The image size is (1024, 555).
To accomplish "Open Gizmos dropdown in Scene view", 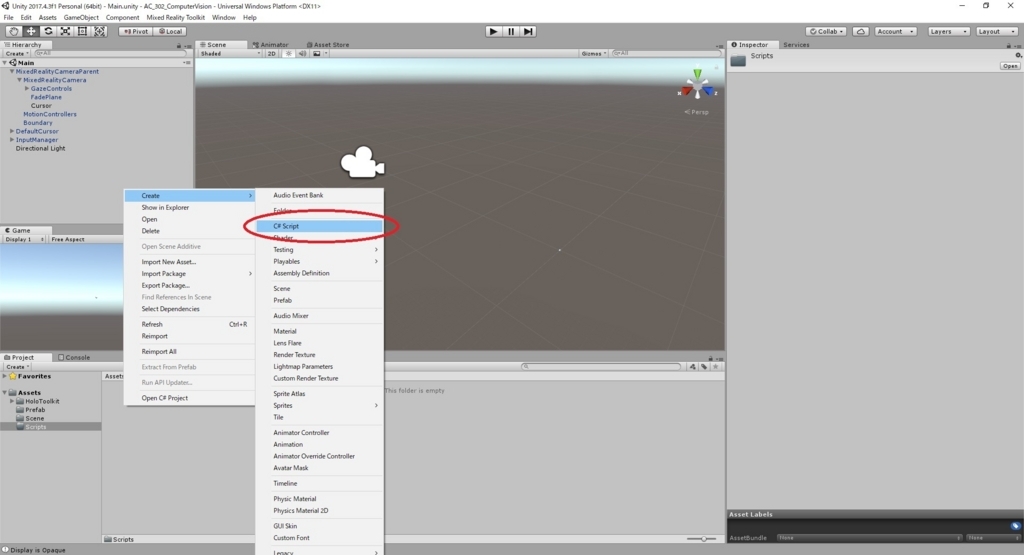I will 594,54.
